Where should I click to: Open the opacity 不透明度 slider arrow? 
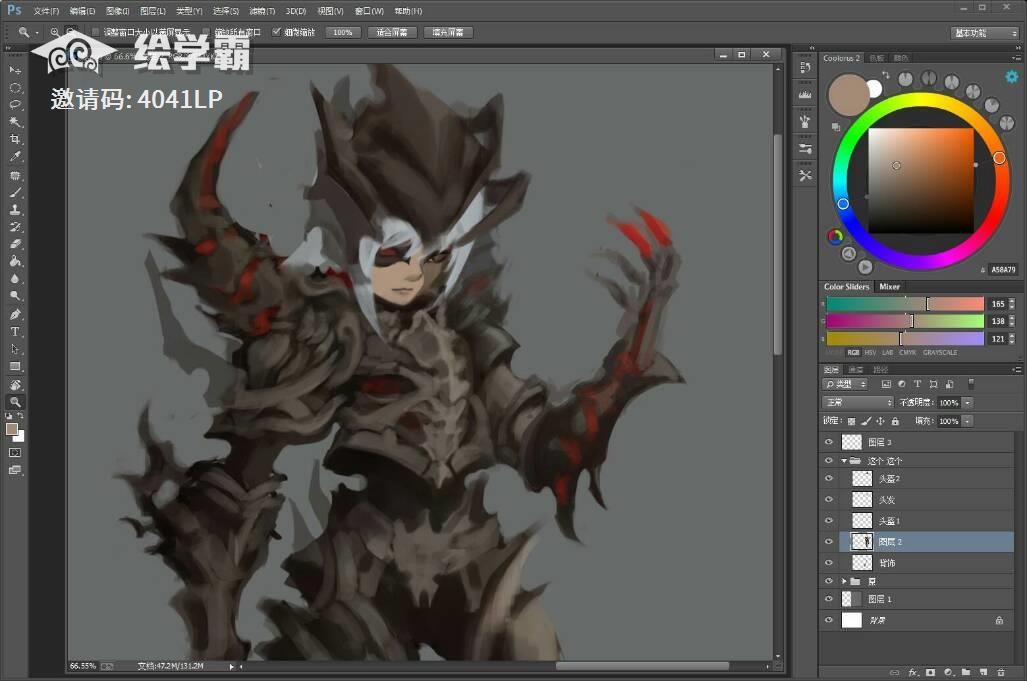(x=967, y=403)
